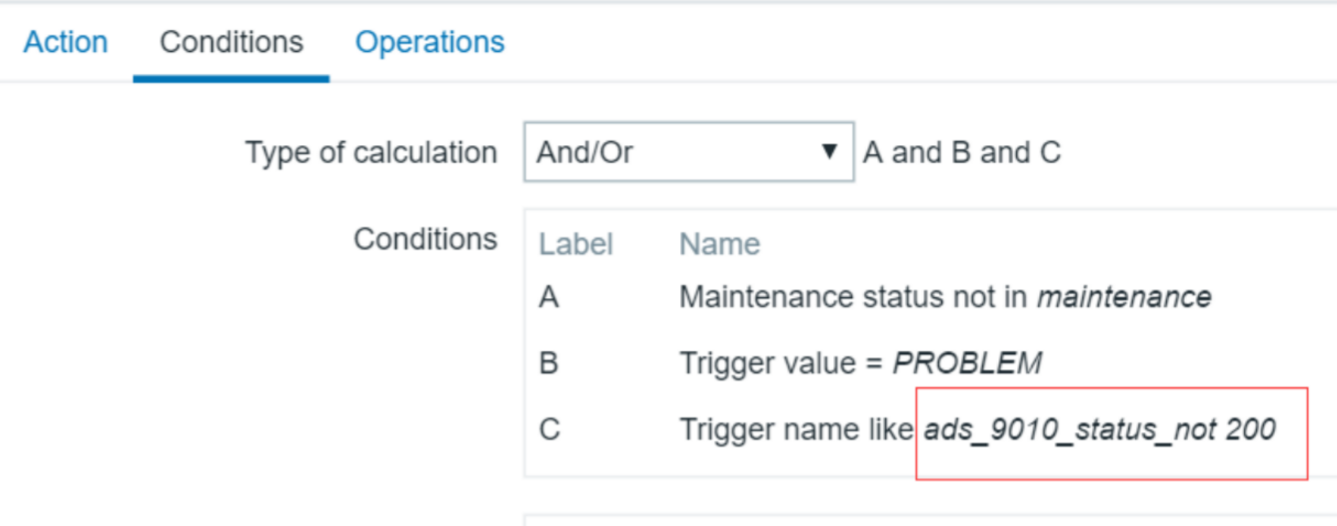Open the And/Or calculation type dropdown

(688, 152)
